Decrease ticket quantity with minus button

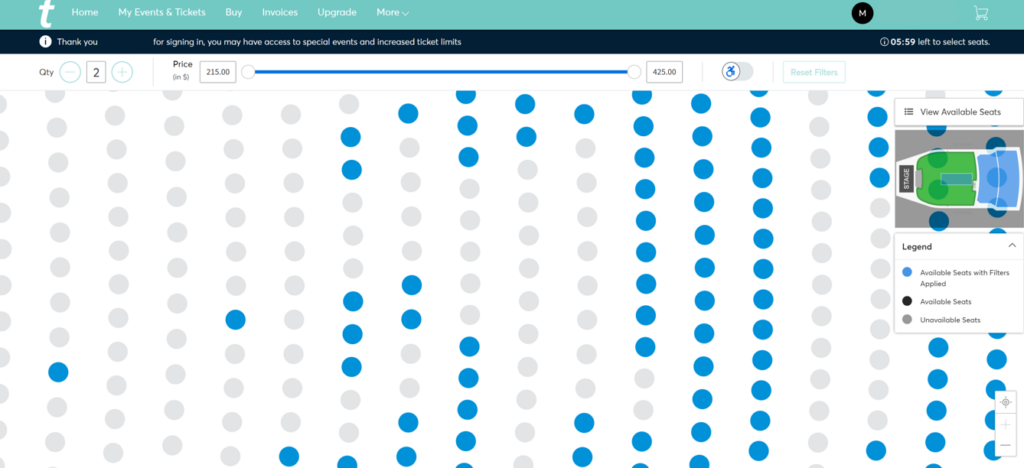click(x=70, y=72)
